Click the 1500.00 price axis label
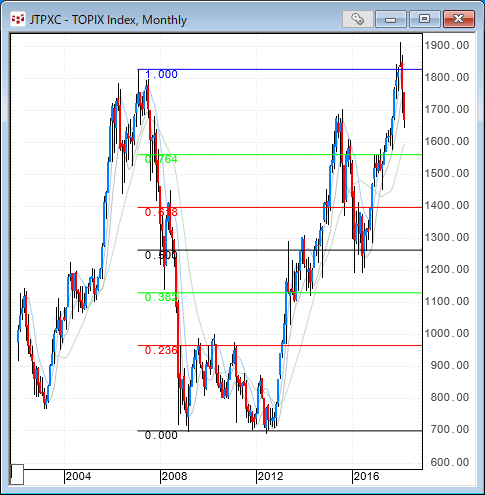Screen dimensions: 485x495 pos(447,173)
